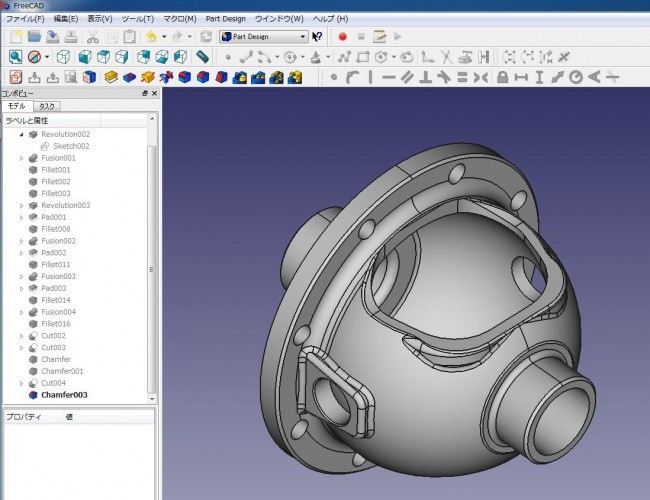
Task: Open What's This help cursor icon
Action: (318, 36)
